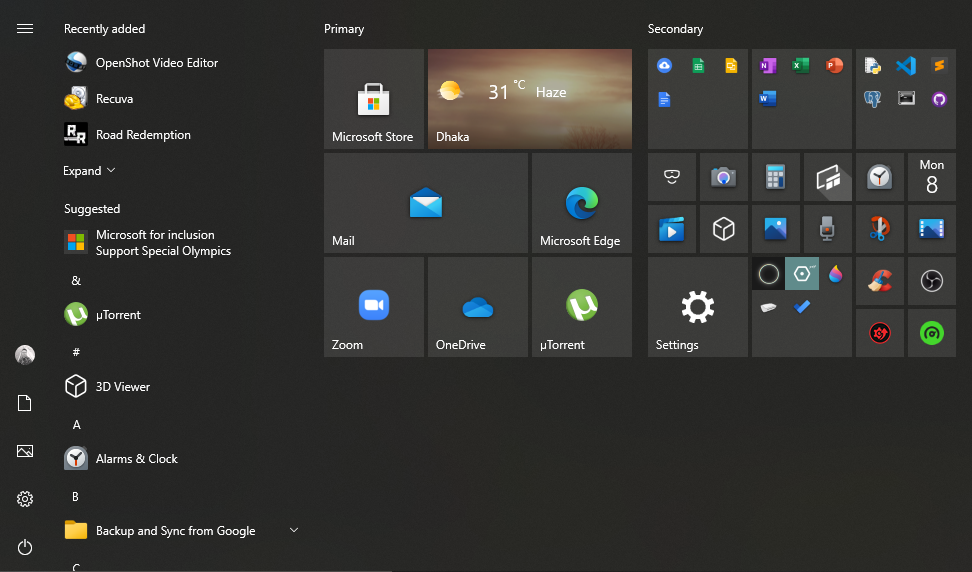The width and height of the screenshot is (972, 572).
Task: Expand the Start menu hamburger navigation
Action: 25,29
